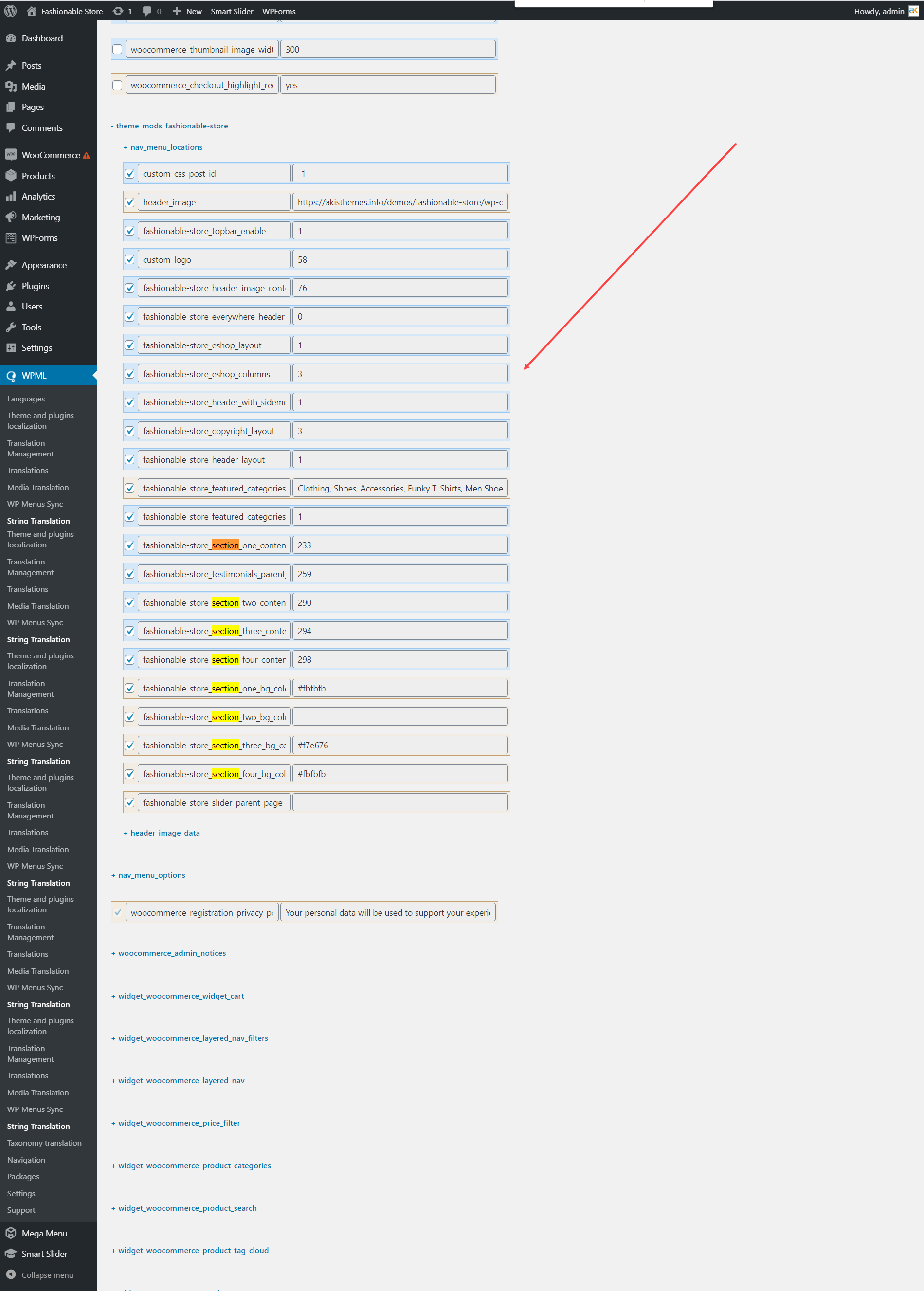Viewport: 924px width, 1291px height.
Task: Click the Collapse menu arrow icon
Action: (11, 1274)
